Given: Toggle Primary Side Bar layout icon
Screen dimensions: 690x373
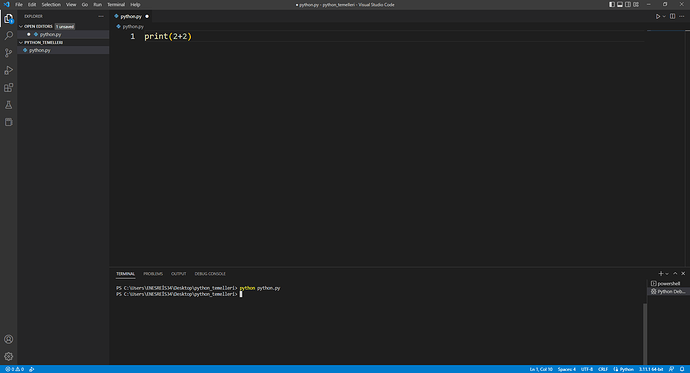Looking at the screenshot, I should click(x=612, y=4).
